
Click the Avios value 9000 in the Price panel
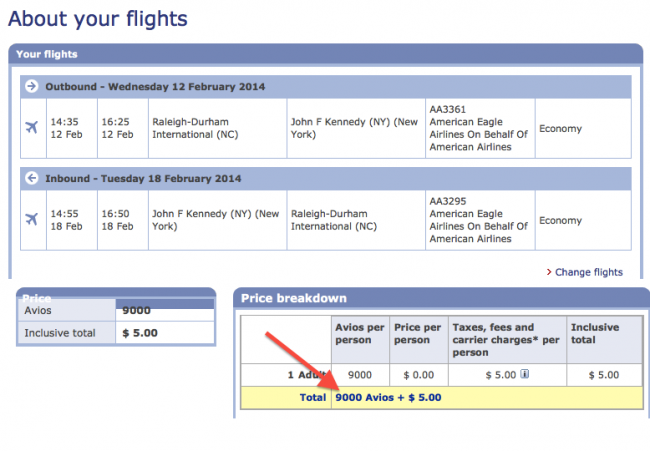(x=136, y=311)
